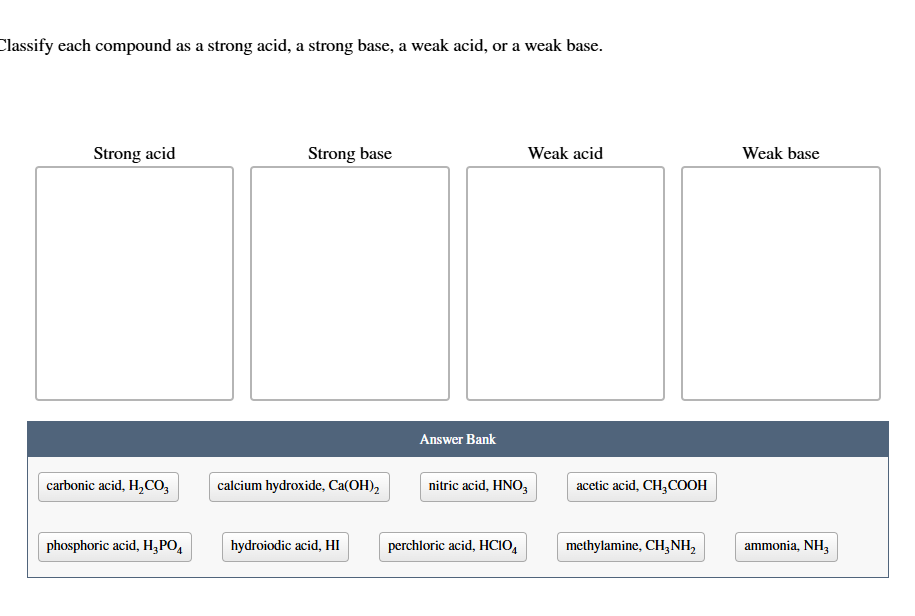Click the Weak acid drop zone

pos(564,283)
